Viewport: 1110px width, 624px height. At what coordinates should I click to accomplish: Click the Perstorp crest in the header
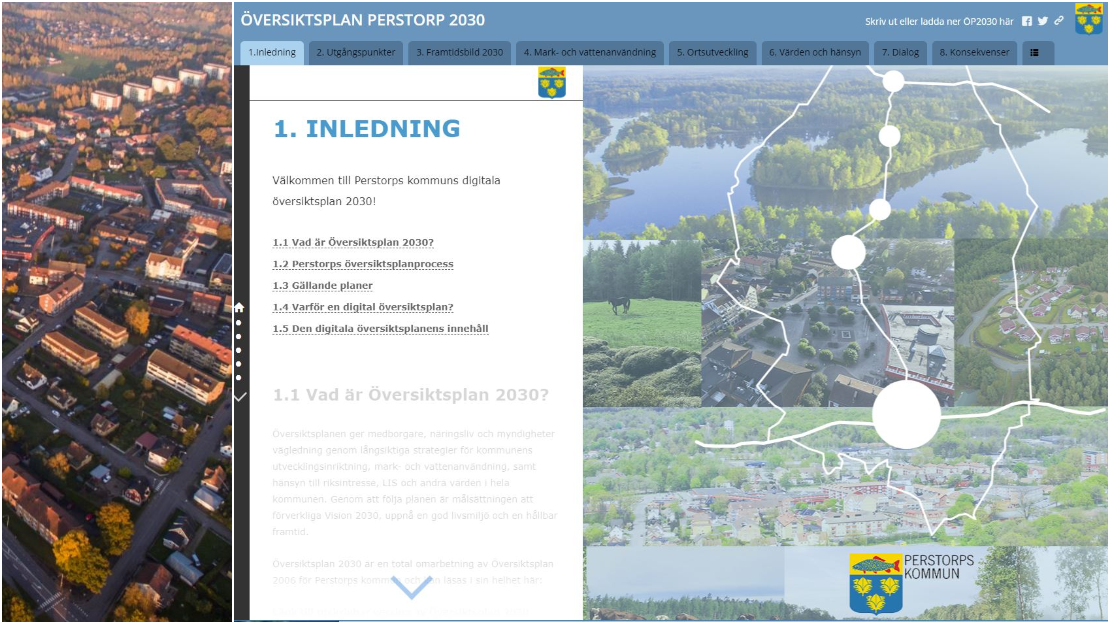pyautogui.click(x=1089, y=19)
